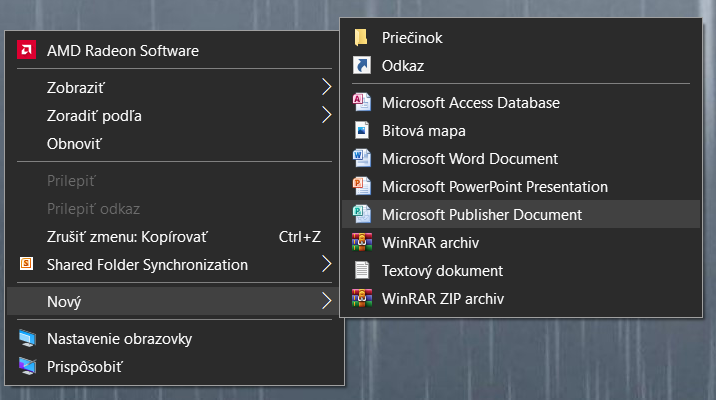716x400 pixels.
Task: Click the Microsoft Publisher Document icon
Action: pyautogui.click(x=361, y=215)
